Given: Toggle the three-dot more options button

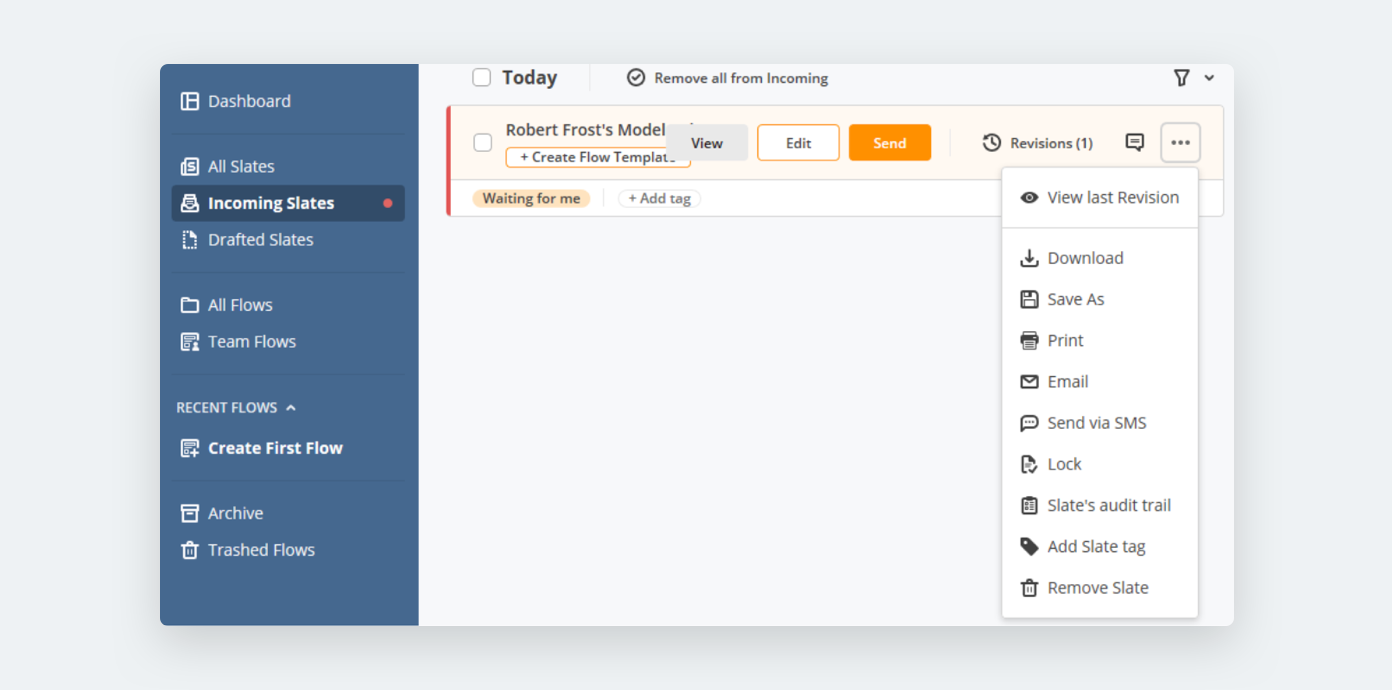Looking at the screenshot, I should click(1180, 142).
